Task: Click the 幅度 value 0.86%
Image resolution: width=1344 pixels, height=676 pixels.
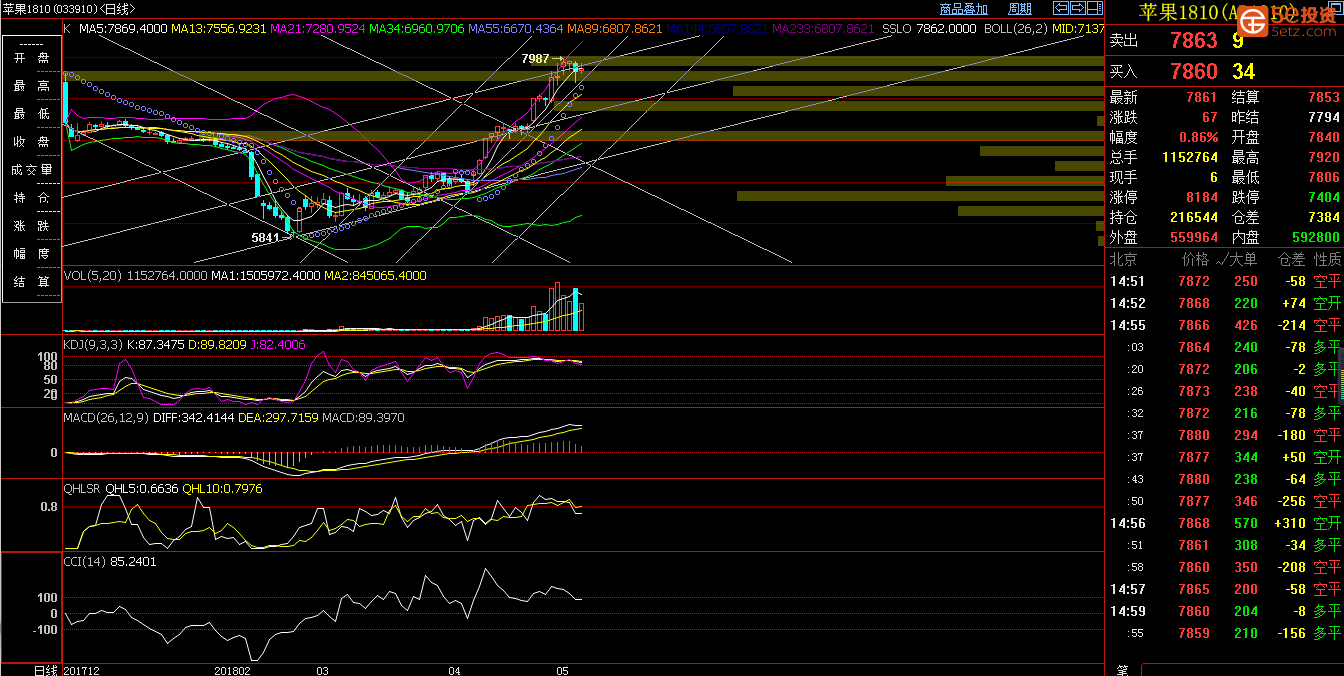Action: (x=1199, y=137)
